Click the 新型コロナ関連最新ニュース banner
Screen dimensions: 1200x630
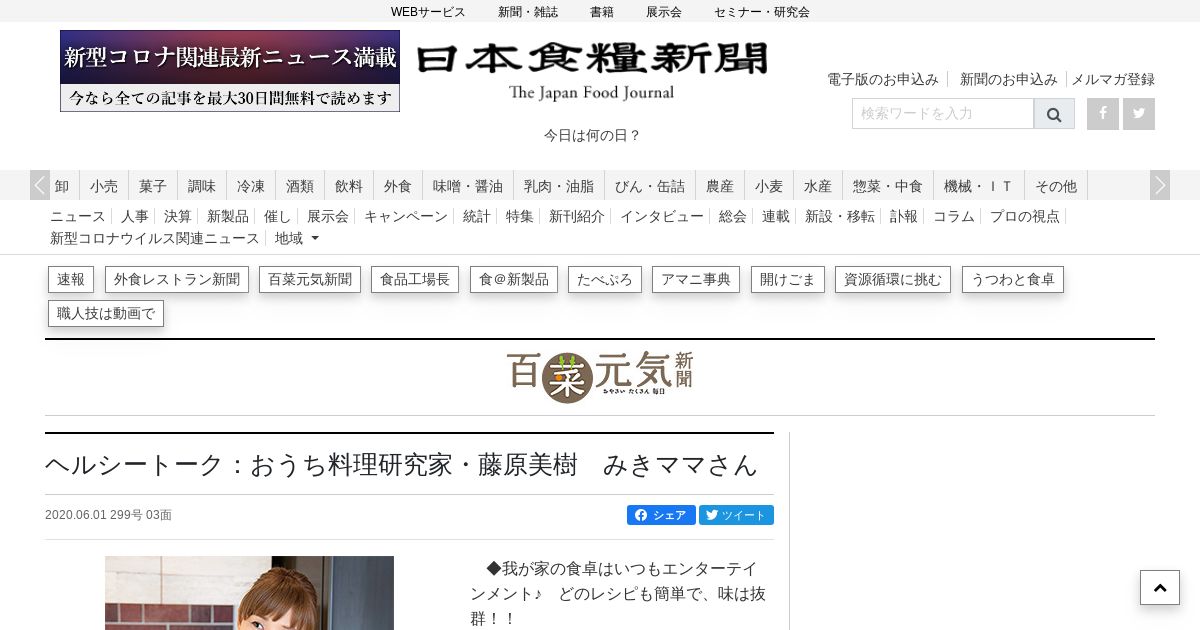[x=230, y=71]
